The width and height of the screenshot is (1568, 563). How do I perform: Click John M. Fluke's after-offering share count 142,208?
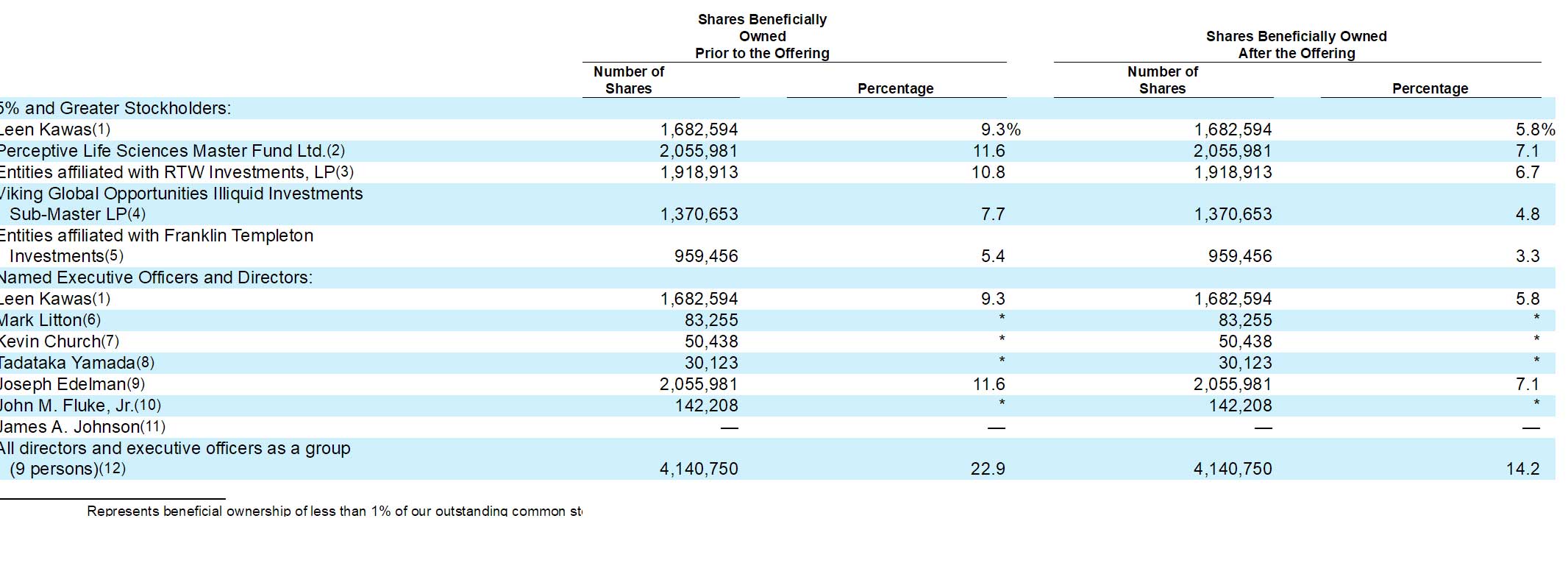click(x=1240, y=406)
